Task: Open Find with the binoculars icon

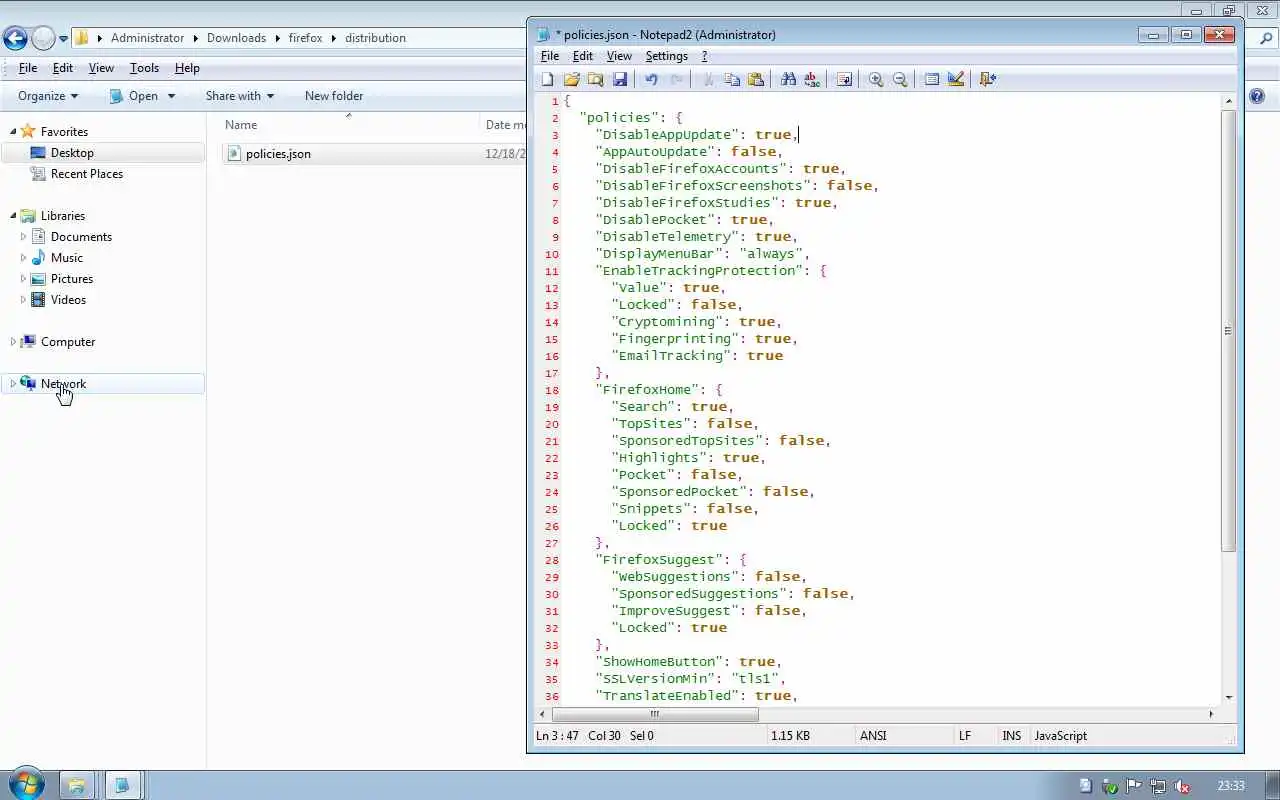Action: click(788, 79)
